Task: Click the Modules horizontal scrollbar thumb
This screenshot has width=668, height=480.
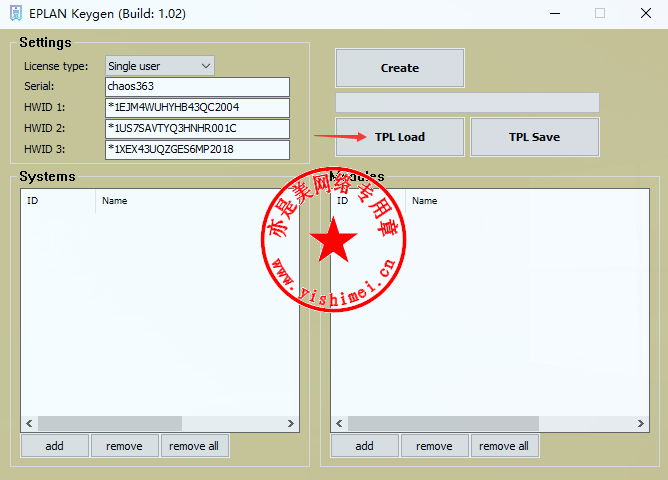Action: pos(443,423)
